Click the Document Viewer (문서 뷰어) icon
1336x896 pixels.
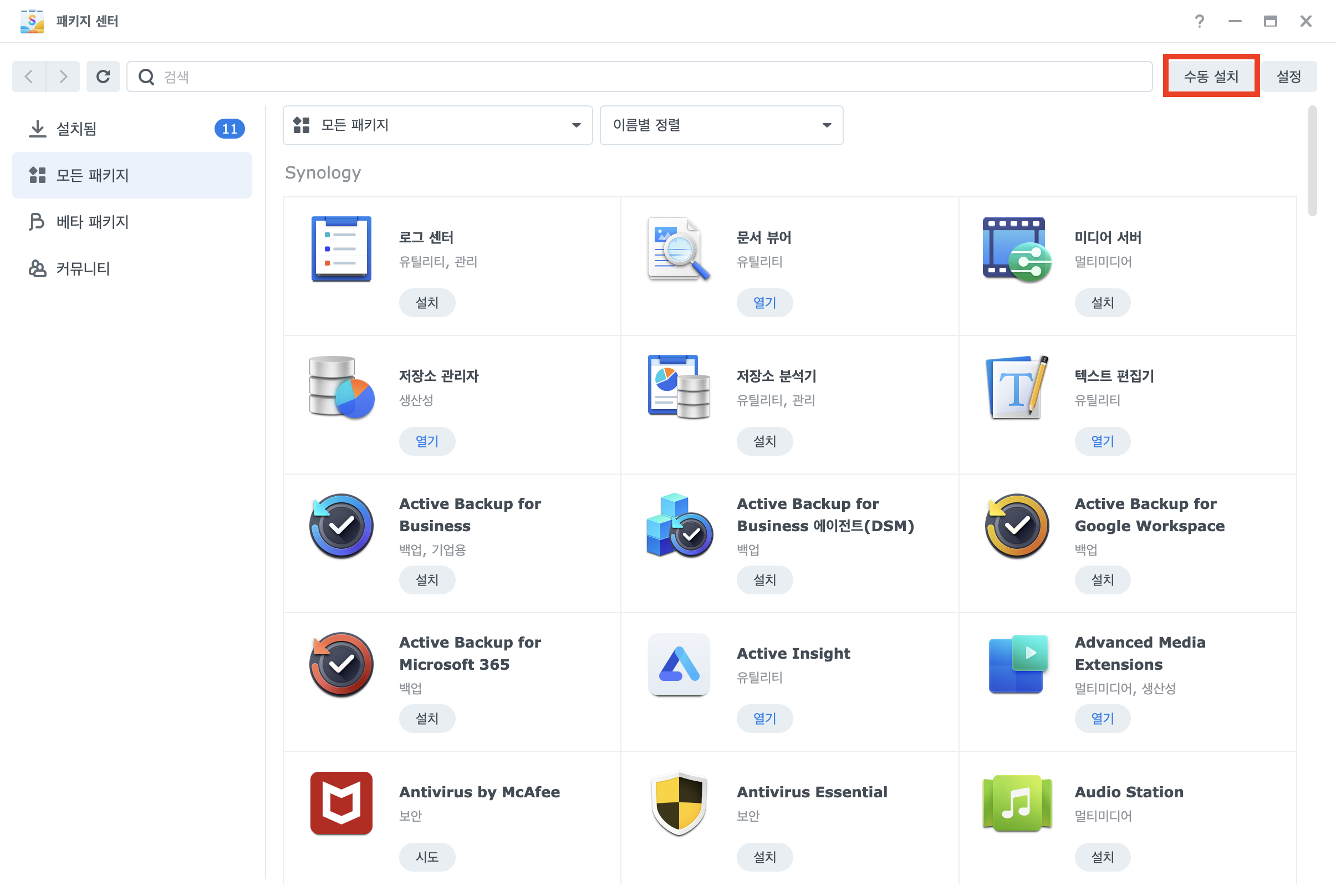679,248
